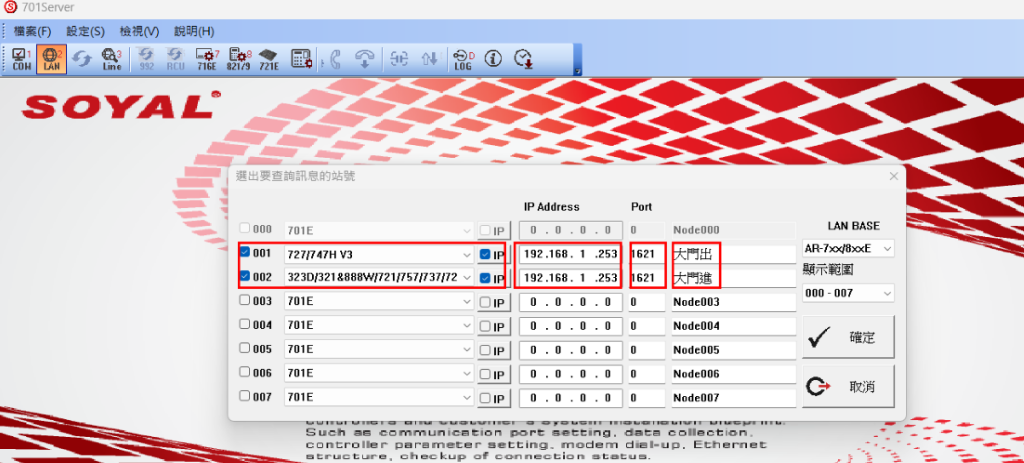Open the LOG toolbar icon

coord(463,59)
